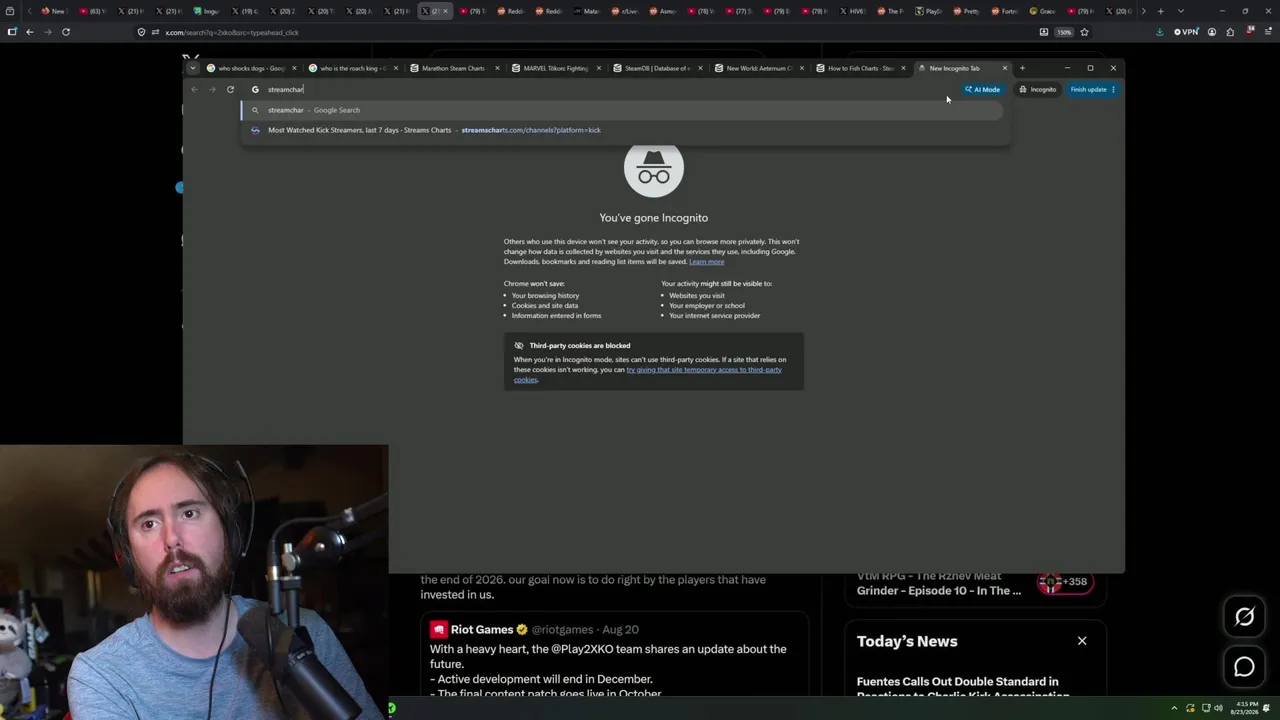Click the menu dots next to Finish update
The width and height of the screenshot is (1280, 720).
pos(1113,90)
